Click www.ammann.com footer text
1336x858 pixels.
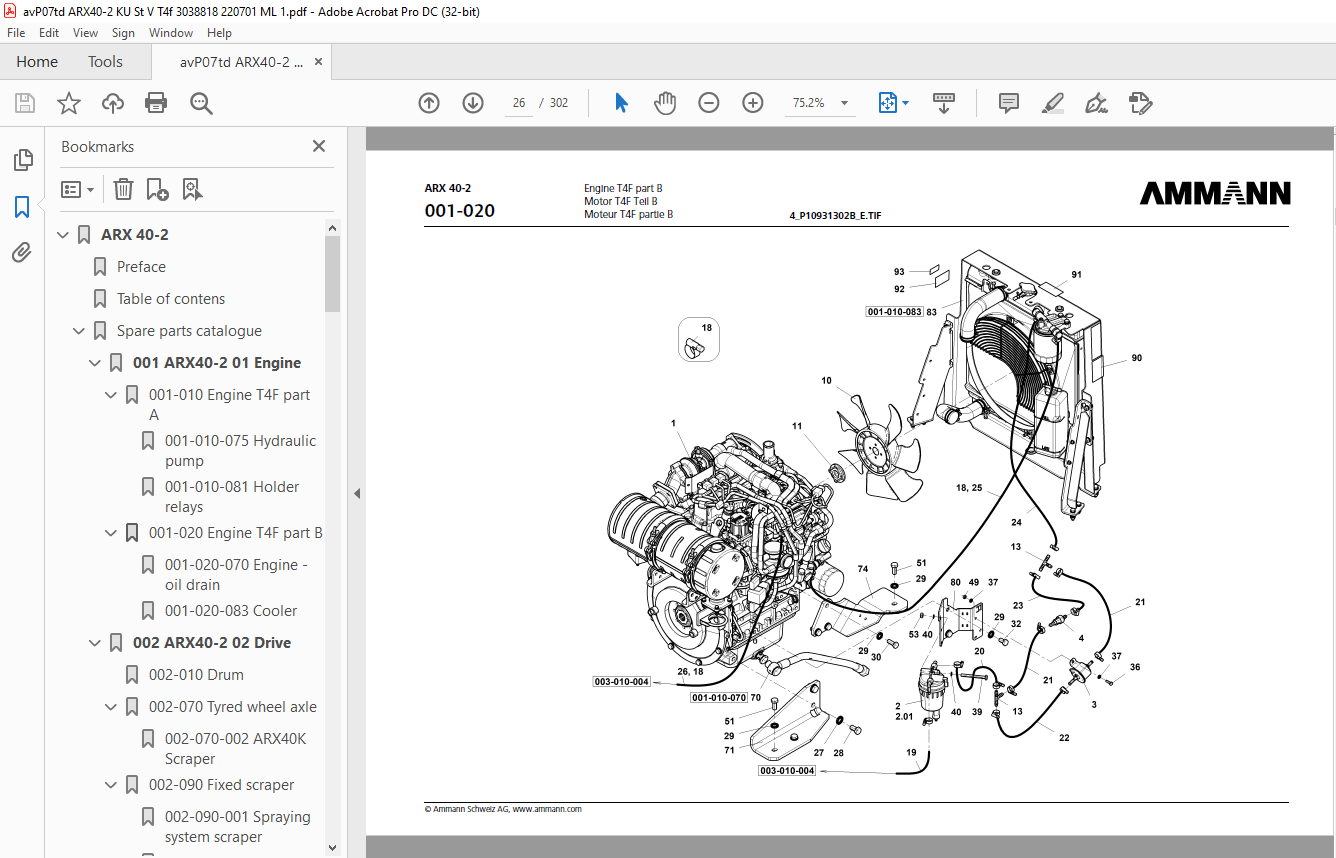[x=547, y=809]
